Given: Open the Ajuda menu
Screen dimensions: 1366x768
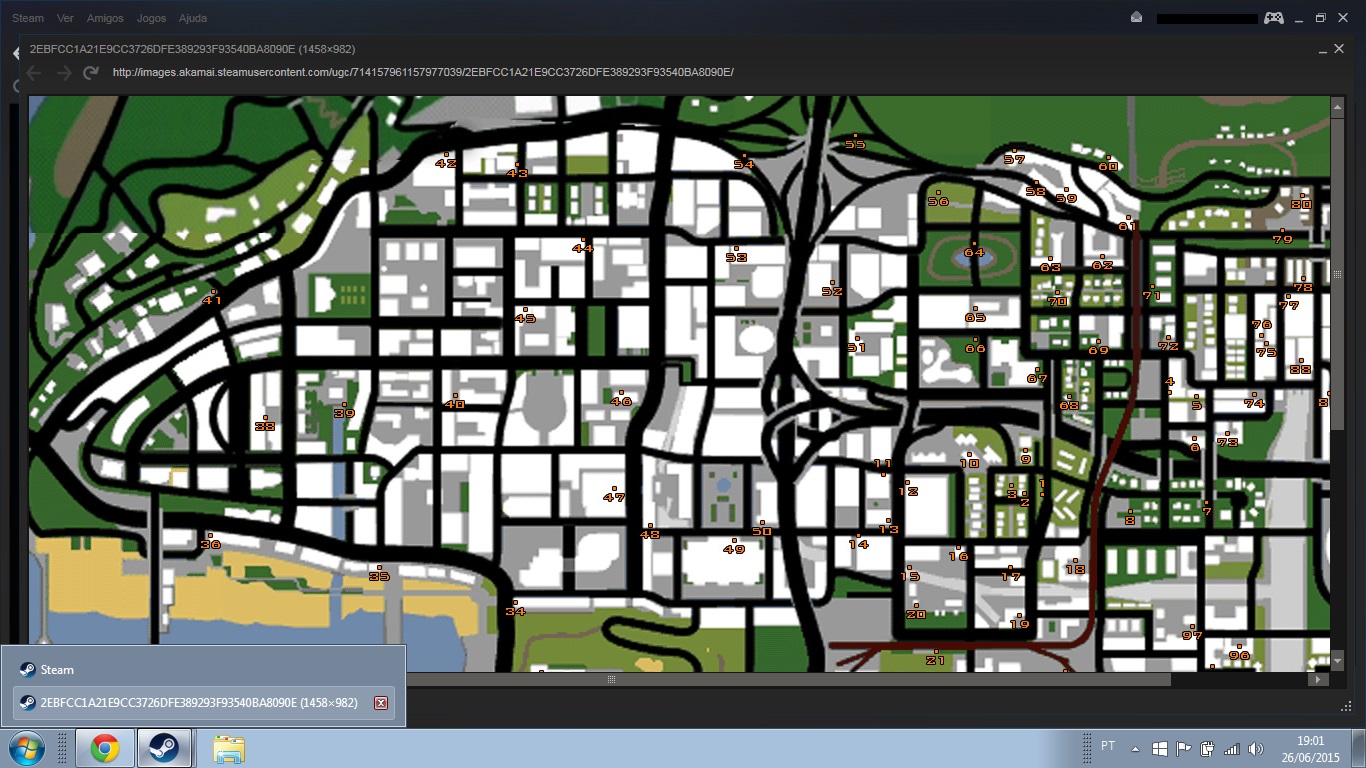Looking at the screenshot, I should tap(193, 18).
